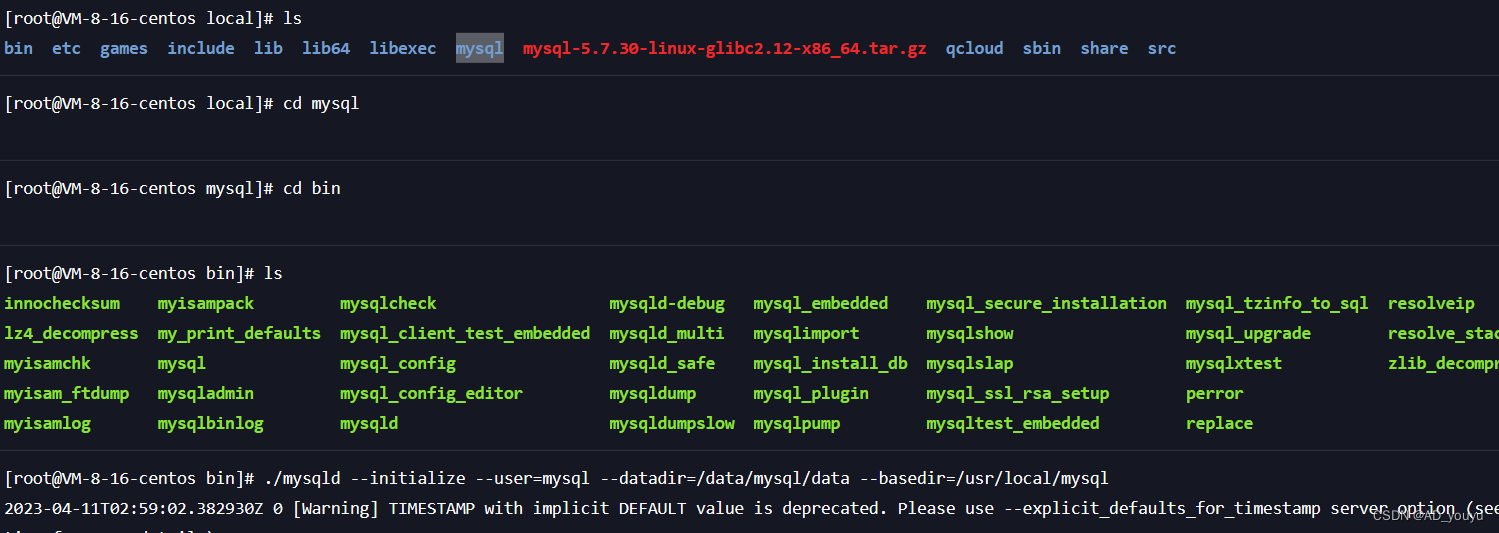Click the mysqlcheck file name
Image resolution: width=1499 pixels, height=533 pixels.
click(388, 303)
